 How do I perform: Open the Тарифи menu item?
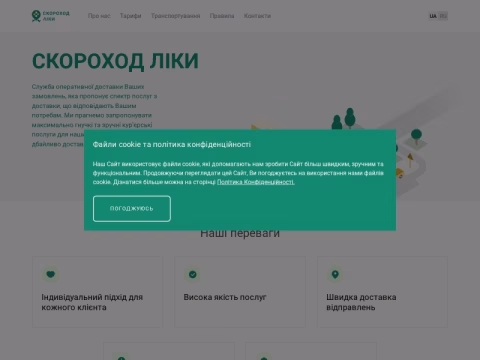(x=131, y=16)
